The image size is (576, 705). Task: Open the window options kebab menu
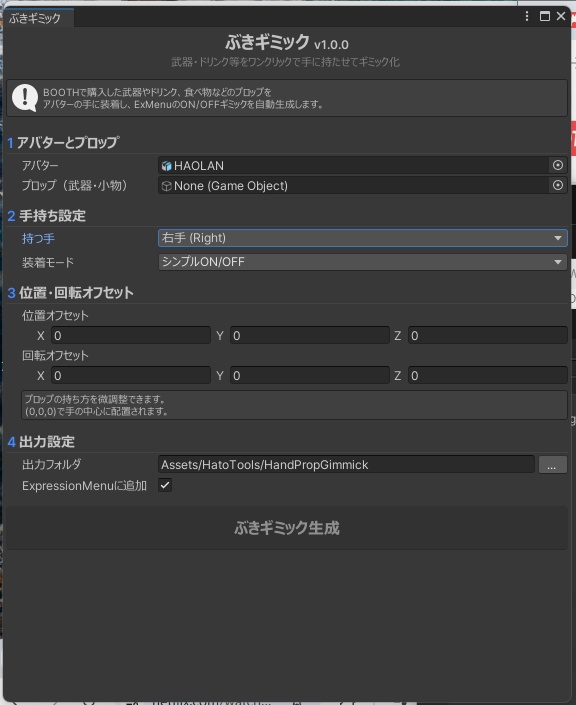pyautogui.click(x=527, y=17)
